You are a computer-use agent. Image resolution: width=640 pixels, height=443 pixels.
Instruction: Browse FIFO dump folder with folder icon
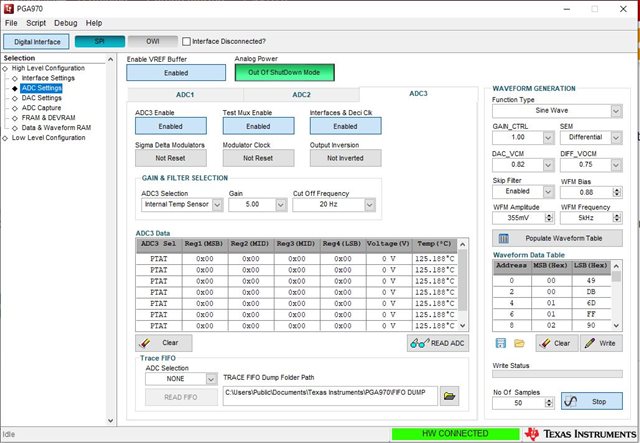click(x=449, y=396)
